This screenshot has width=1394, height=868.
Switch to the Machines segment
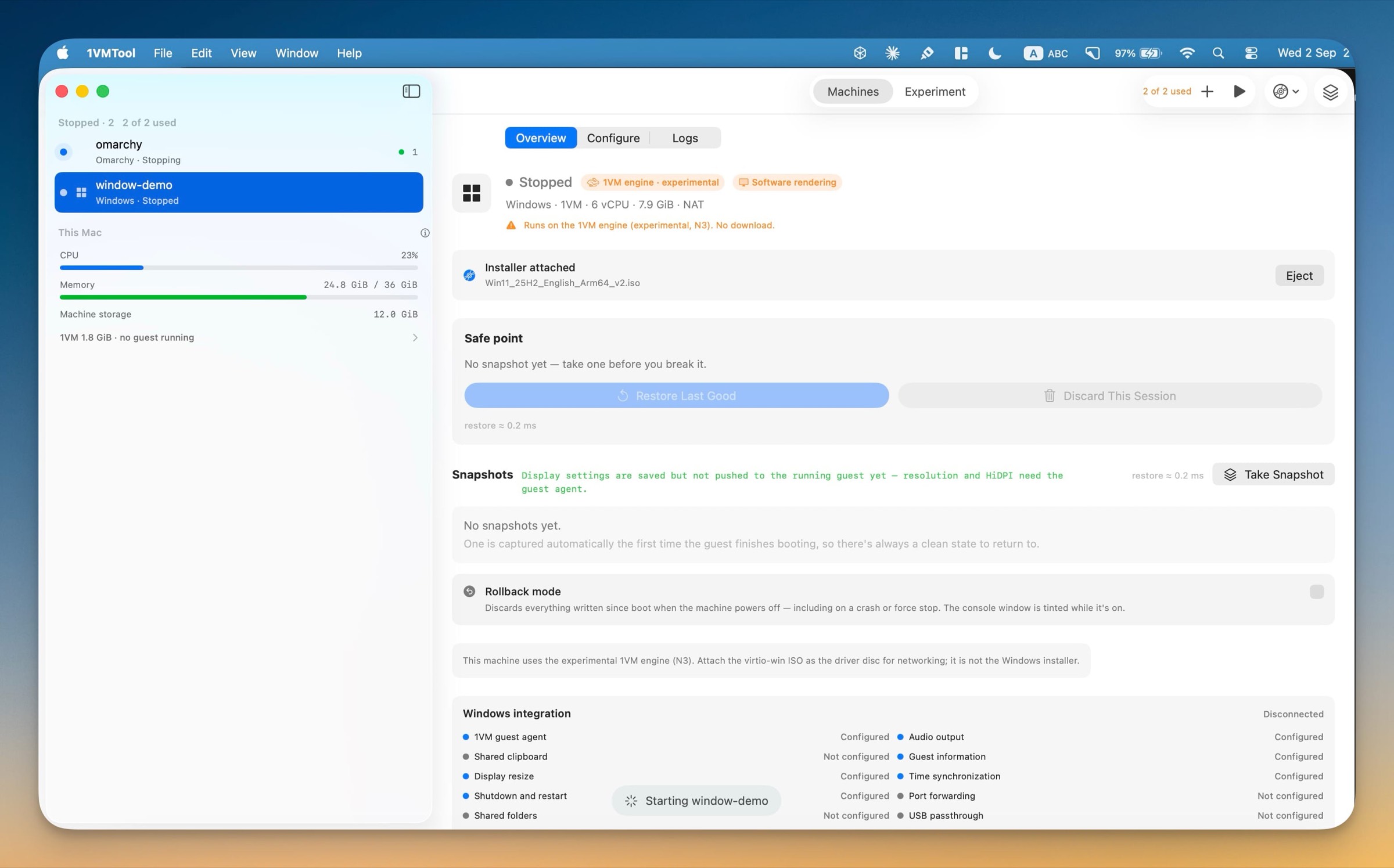(x=853, y=91)
